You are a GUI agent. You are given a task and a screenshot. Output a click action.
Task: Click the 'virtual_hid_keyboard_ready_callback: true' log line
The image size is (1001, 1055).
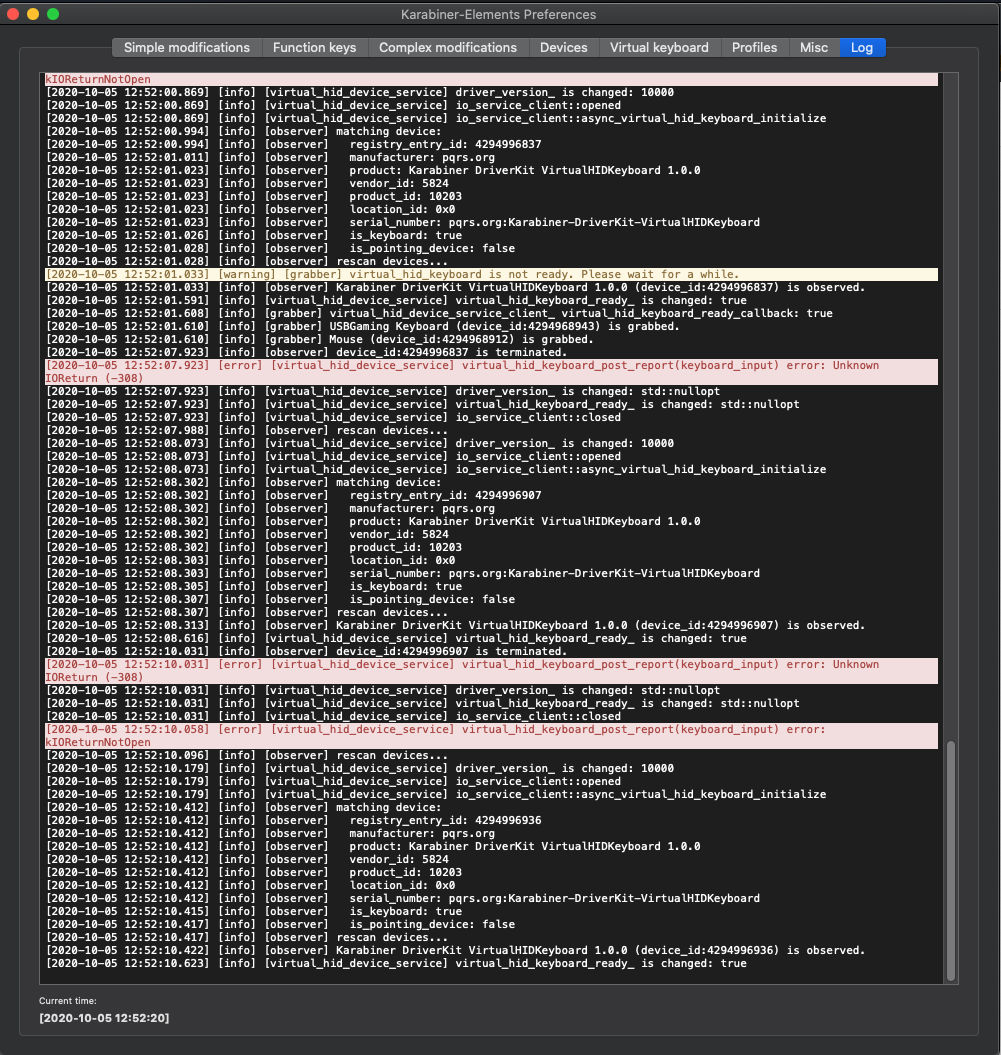click(x=439, y=314)
